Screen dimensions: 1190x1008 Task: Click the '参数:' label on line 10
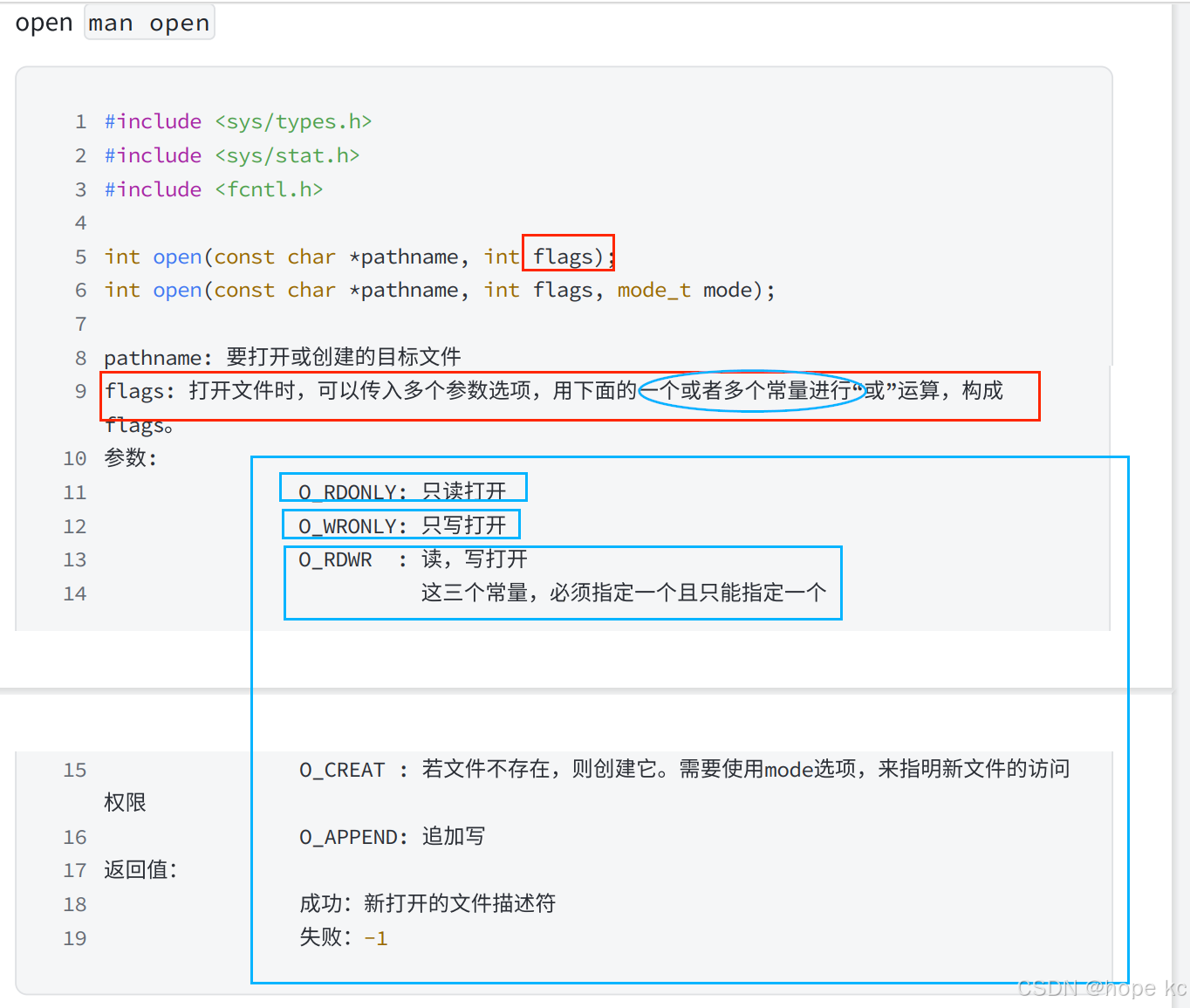[131, 458]
